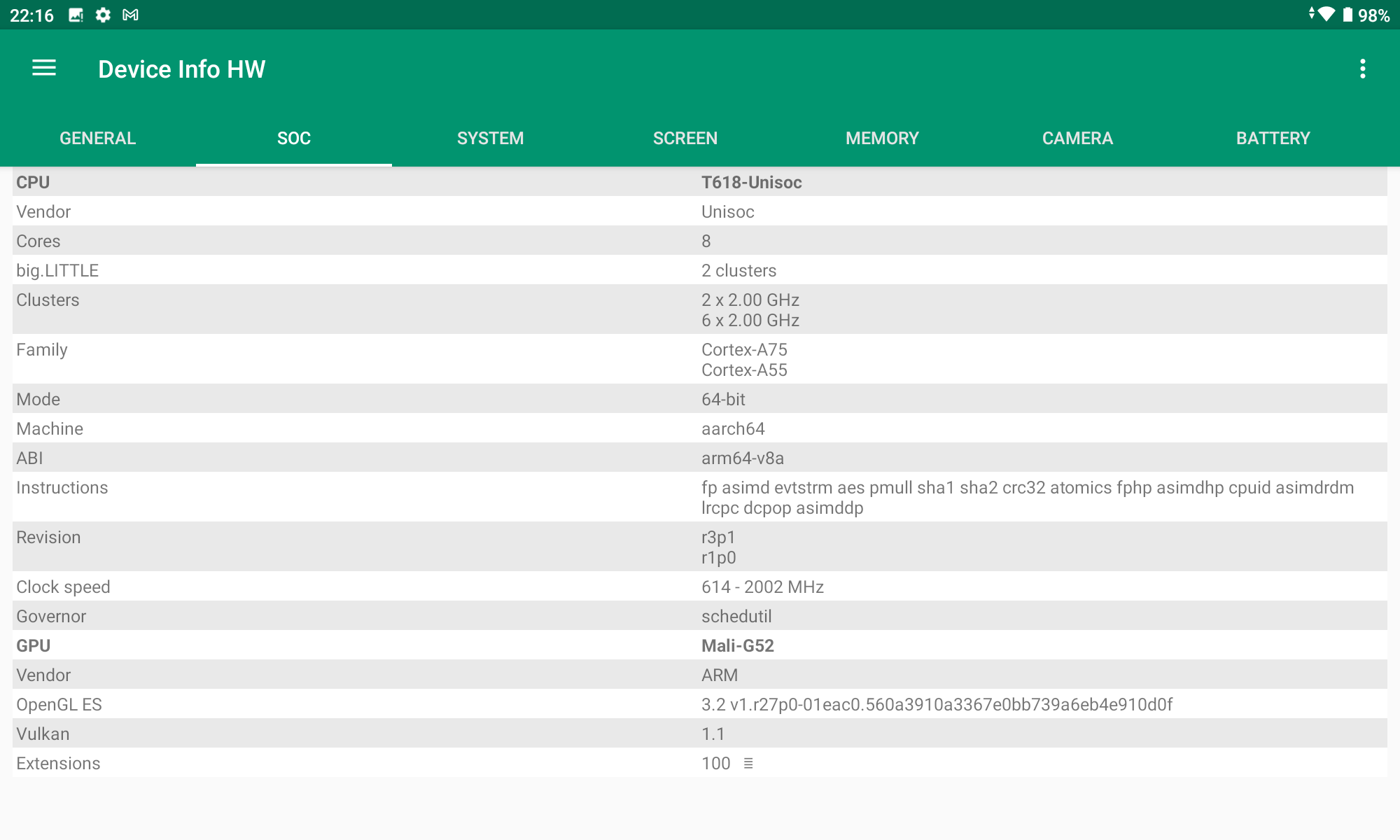
Task: Switch to the BATTERY tab
Action: tap(1273, 138)
